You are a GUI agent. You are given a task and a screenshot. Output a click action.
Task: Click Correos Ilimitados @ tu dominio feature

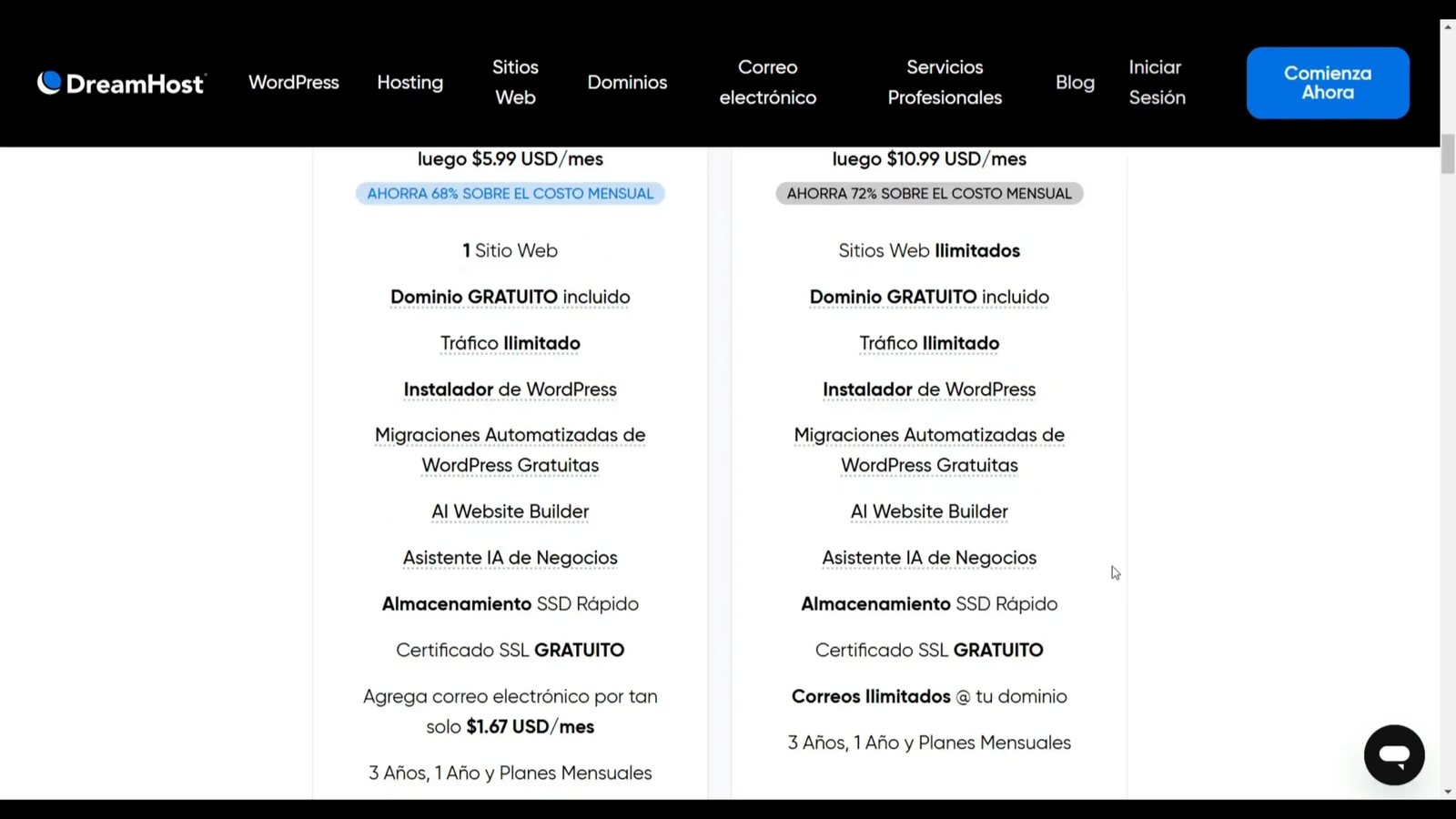tap(929, 696)
